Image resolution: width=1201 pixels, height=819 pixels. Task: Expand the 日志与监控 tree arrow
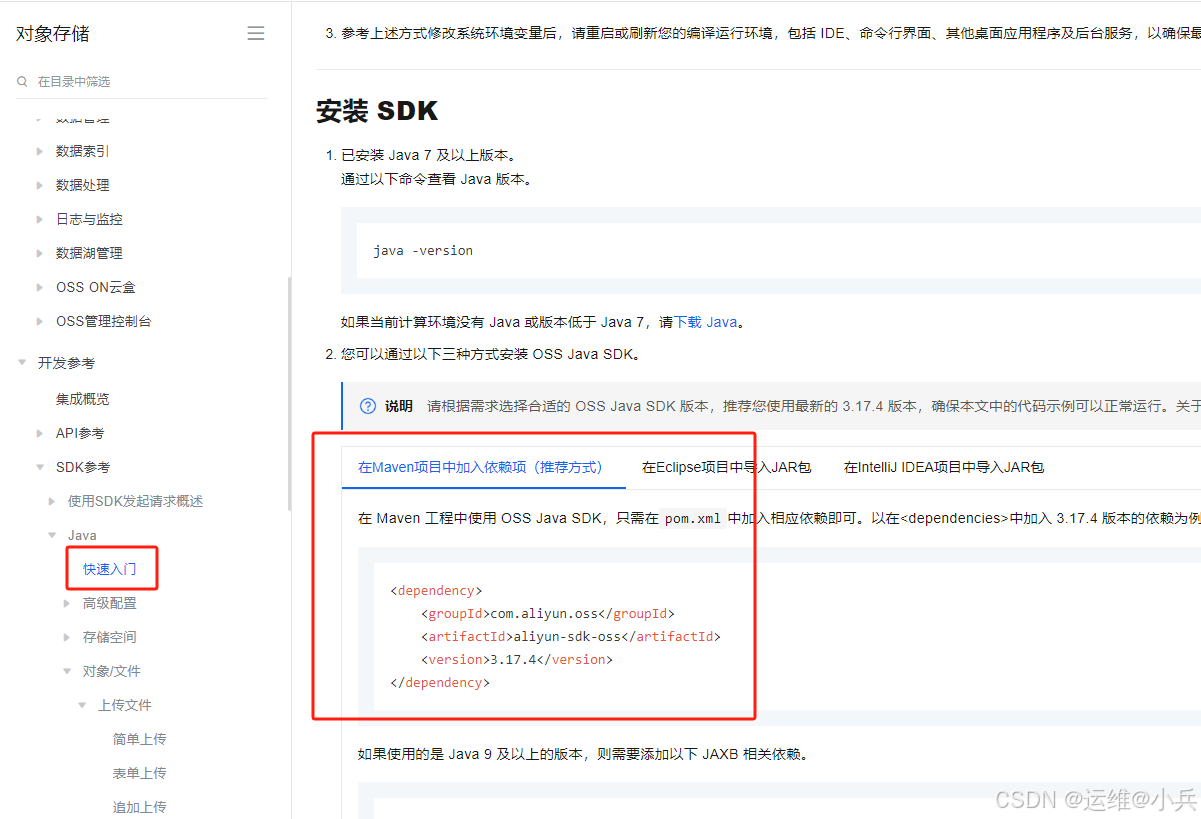39,219
